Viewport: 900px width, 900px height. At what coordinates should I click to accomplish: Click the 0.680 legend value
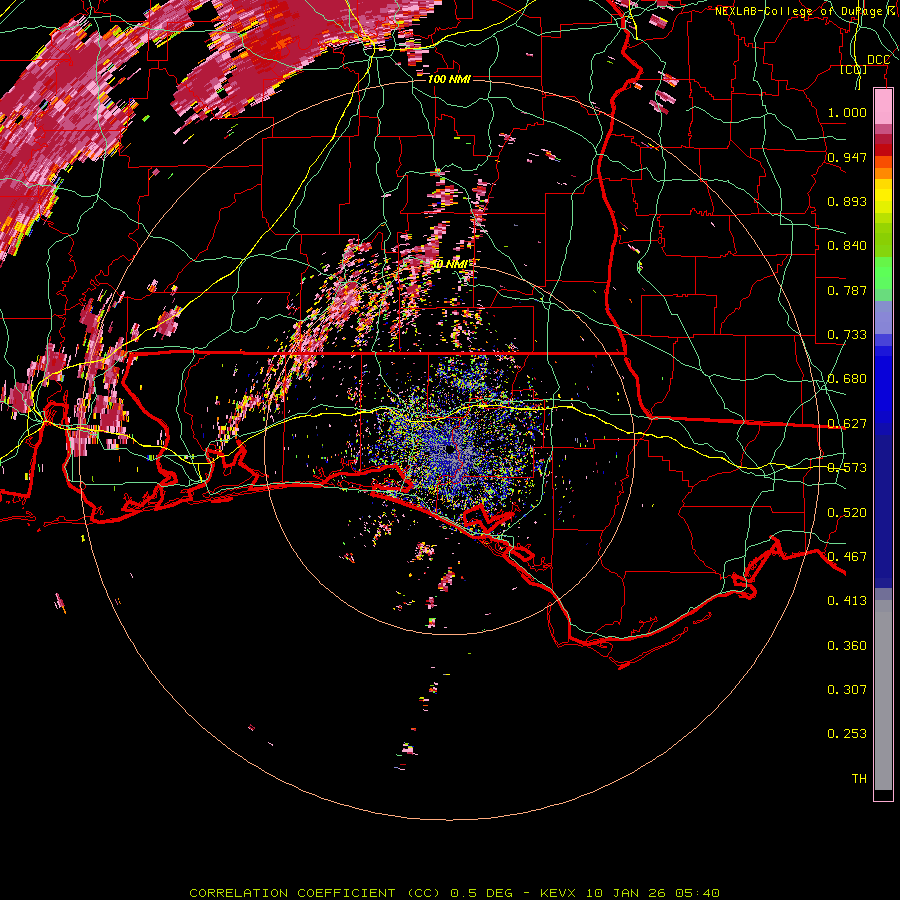[847, 379]
